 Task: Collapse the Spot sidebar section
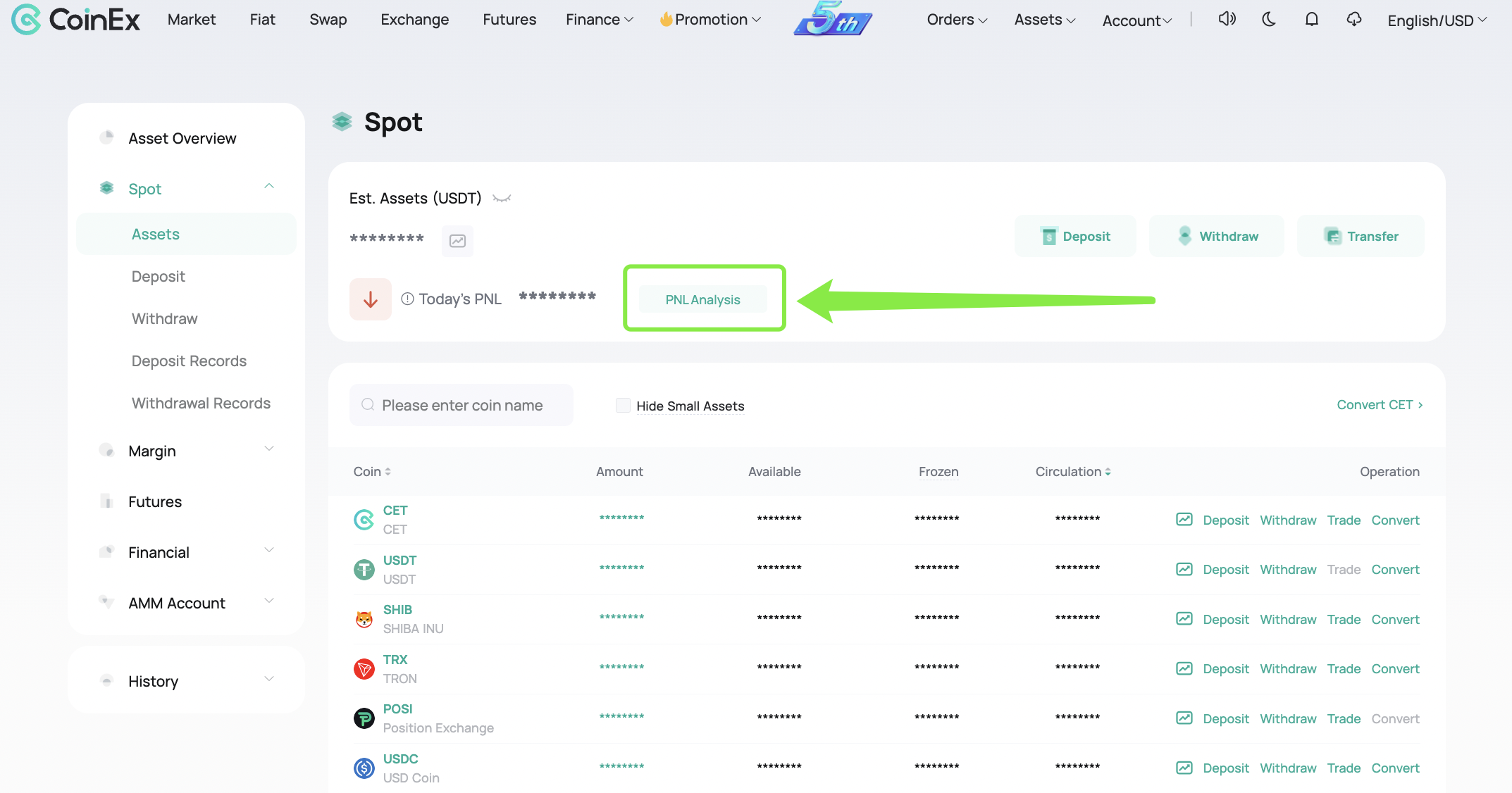(269, 187)
